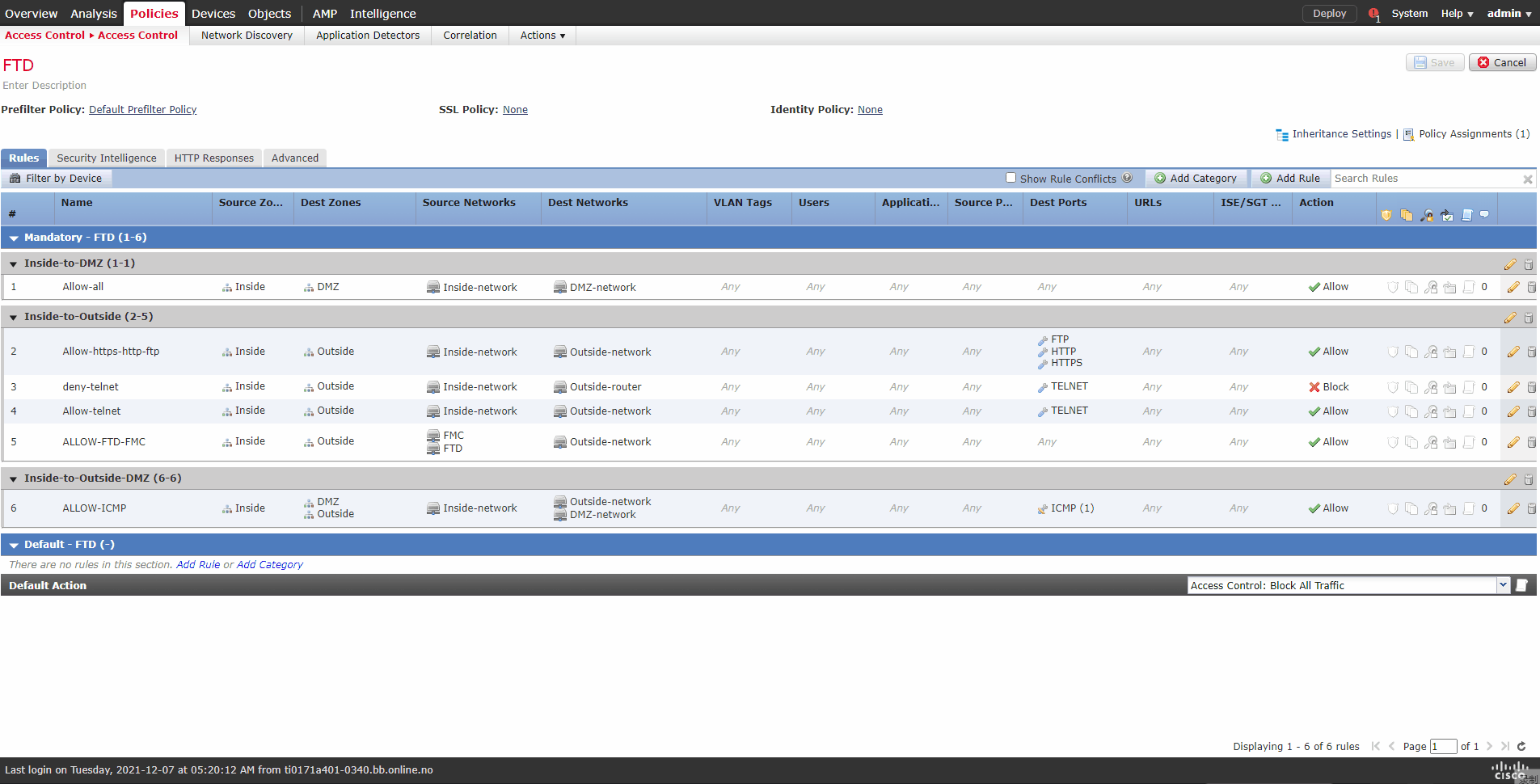The image size is (1540, 784).
Task: Switch to Advanced tab
Action: tap(295, 158)
